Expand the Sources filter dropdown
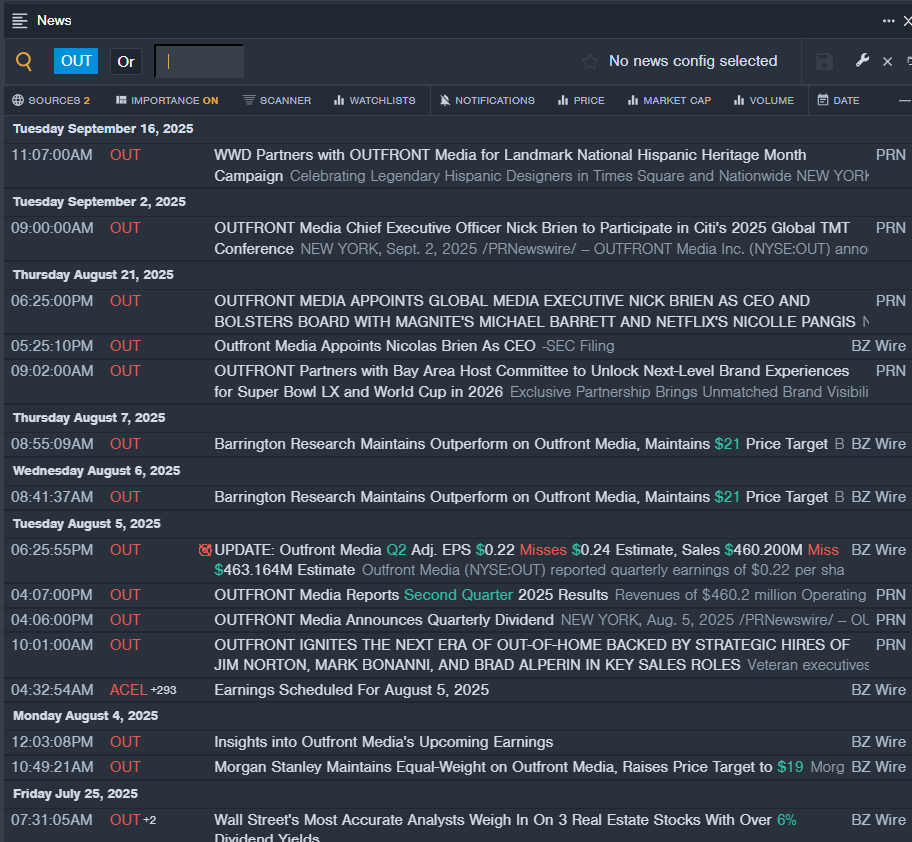The image size is (912, 842). [x=51, y=100]
